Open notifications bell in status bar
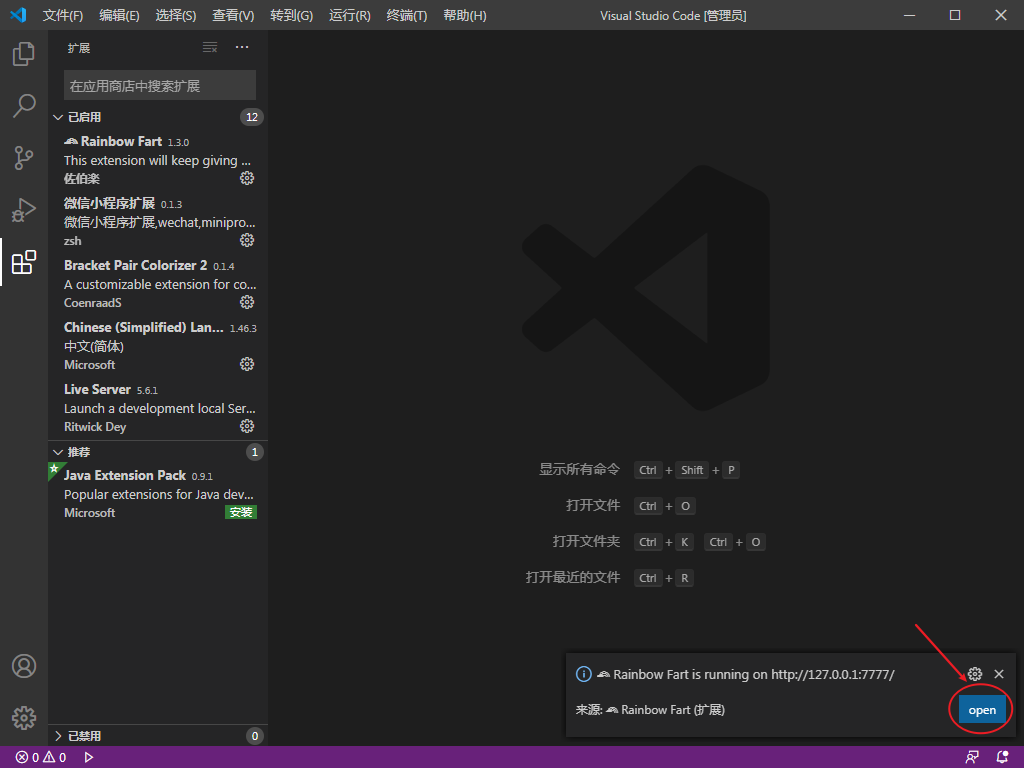Viewport: 1024px width, 768px height. tap(1002, 758)
